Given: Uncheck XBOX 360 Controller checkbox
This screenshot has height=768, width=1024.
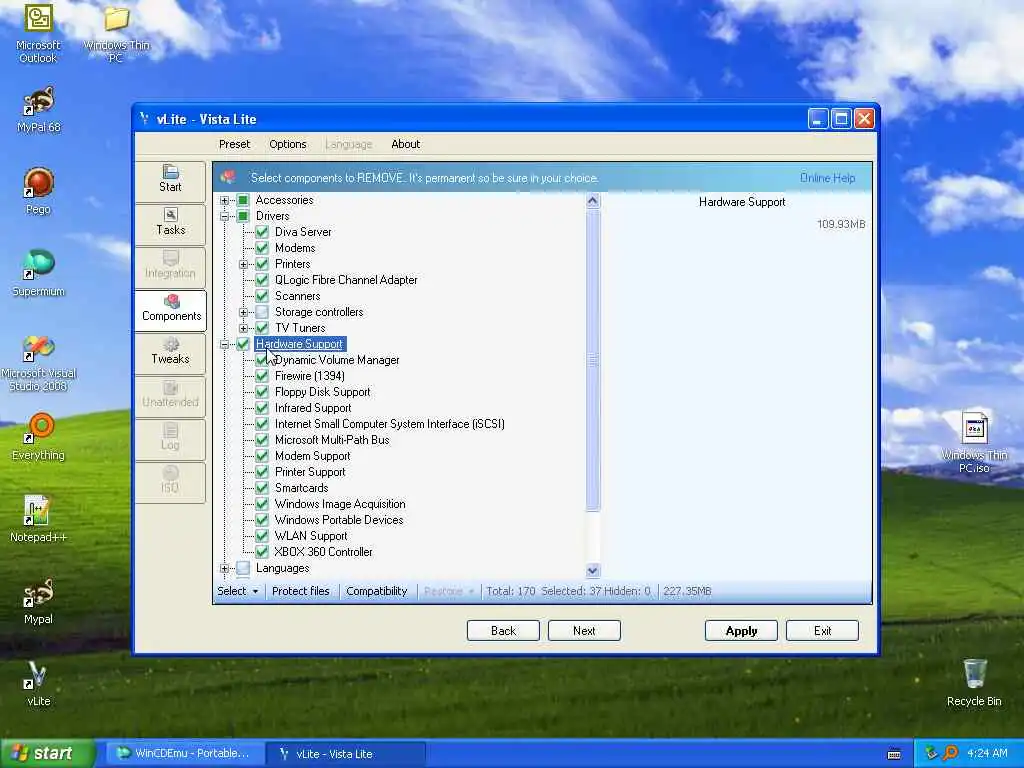Looking at the screenshot, I should (262, 552).
